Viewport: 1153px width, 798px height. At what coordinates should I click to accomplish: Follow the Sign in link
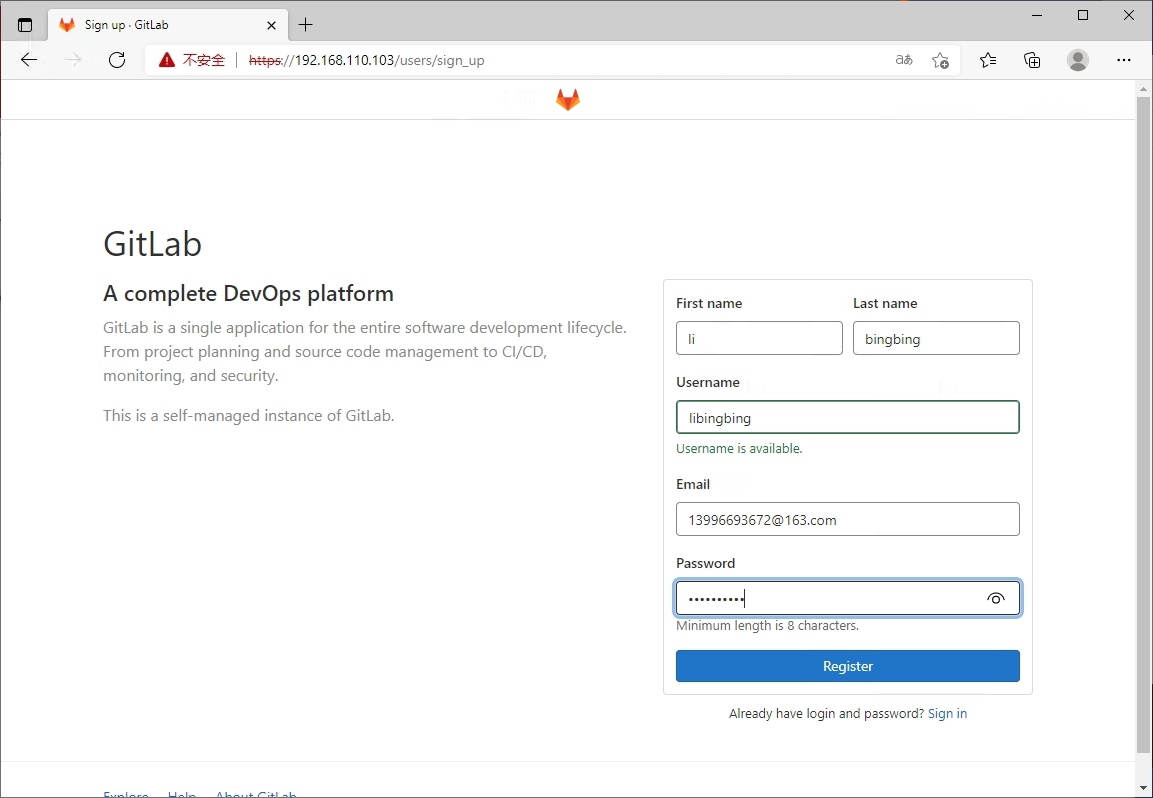coord(947,713)
